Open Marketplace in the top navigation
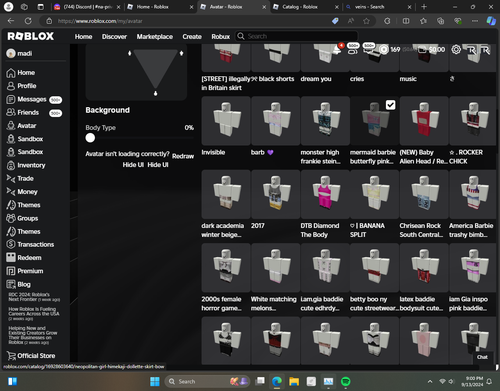Image resolution: width=500 pixels, height=391 pixels. 155,36
